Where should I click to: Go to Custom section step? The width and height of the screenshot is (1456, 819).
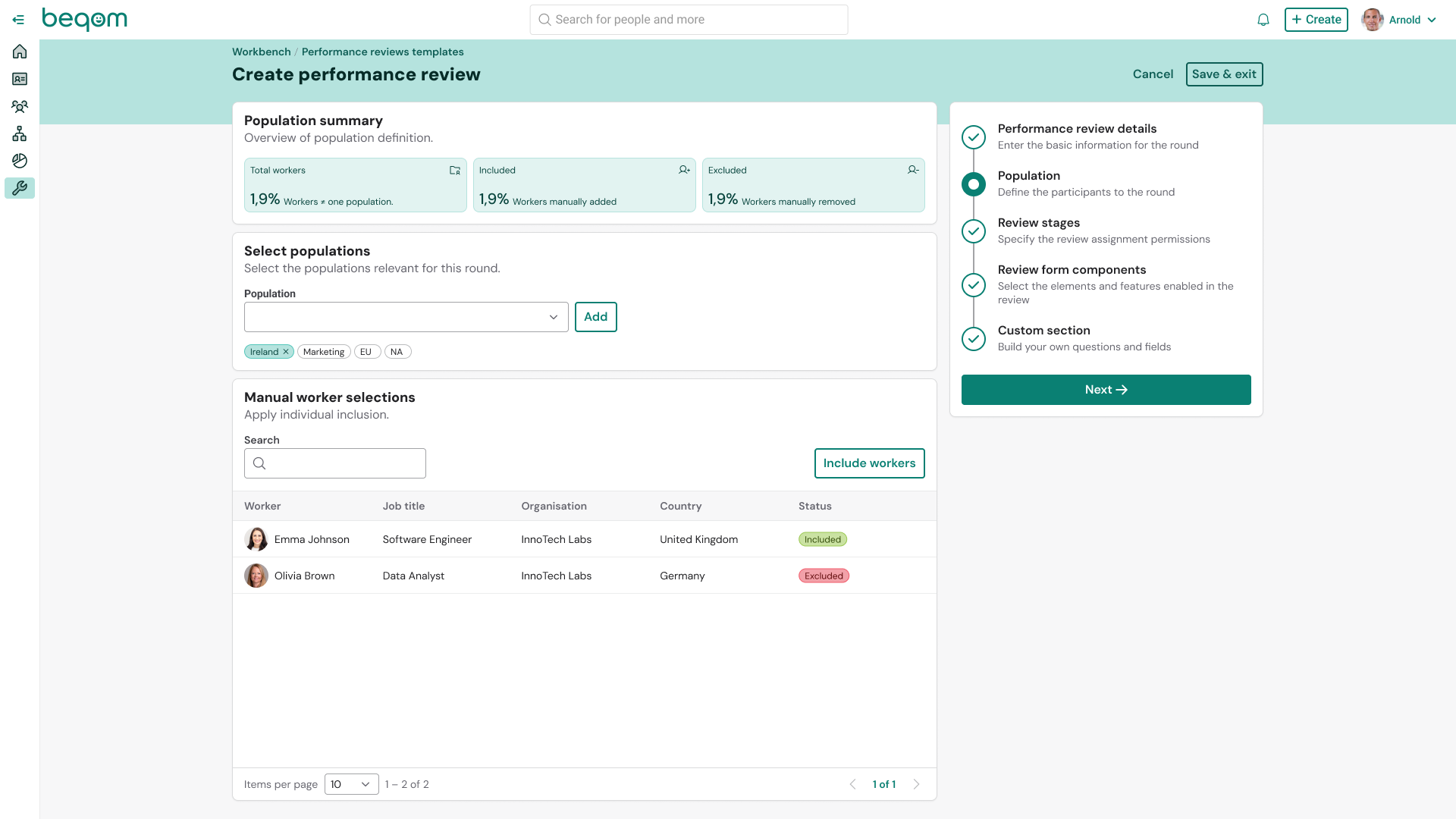click(1043, 331)
